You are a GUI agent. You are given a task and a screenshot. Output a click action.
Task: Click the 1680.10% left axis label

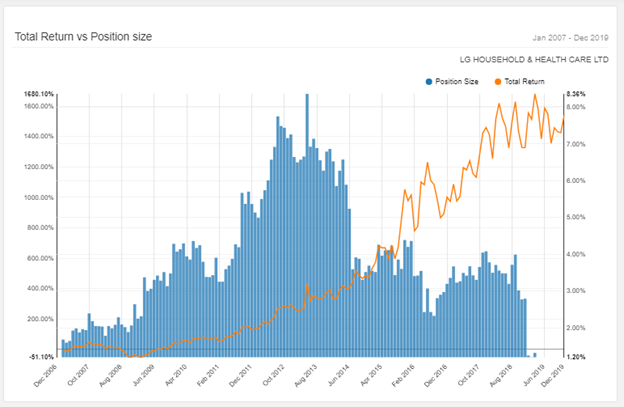(39, 94)
